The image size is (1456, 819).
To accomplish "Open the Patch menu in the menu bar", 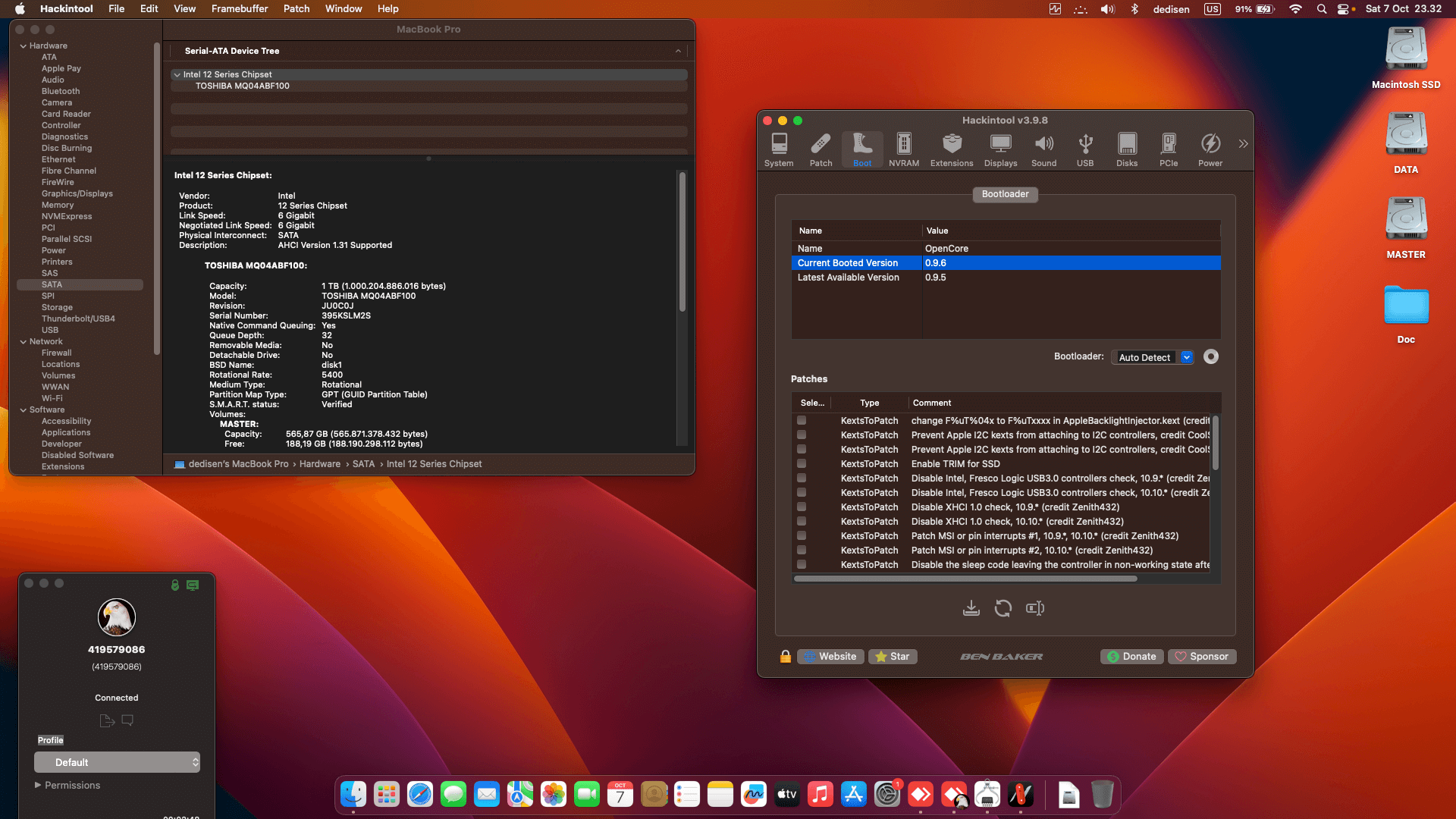I will pos(296,8).
